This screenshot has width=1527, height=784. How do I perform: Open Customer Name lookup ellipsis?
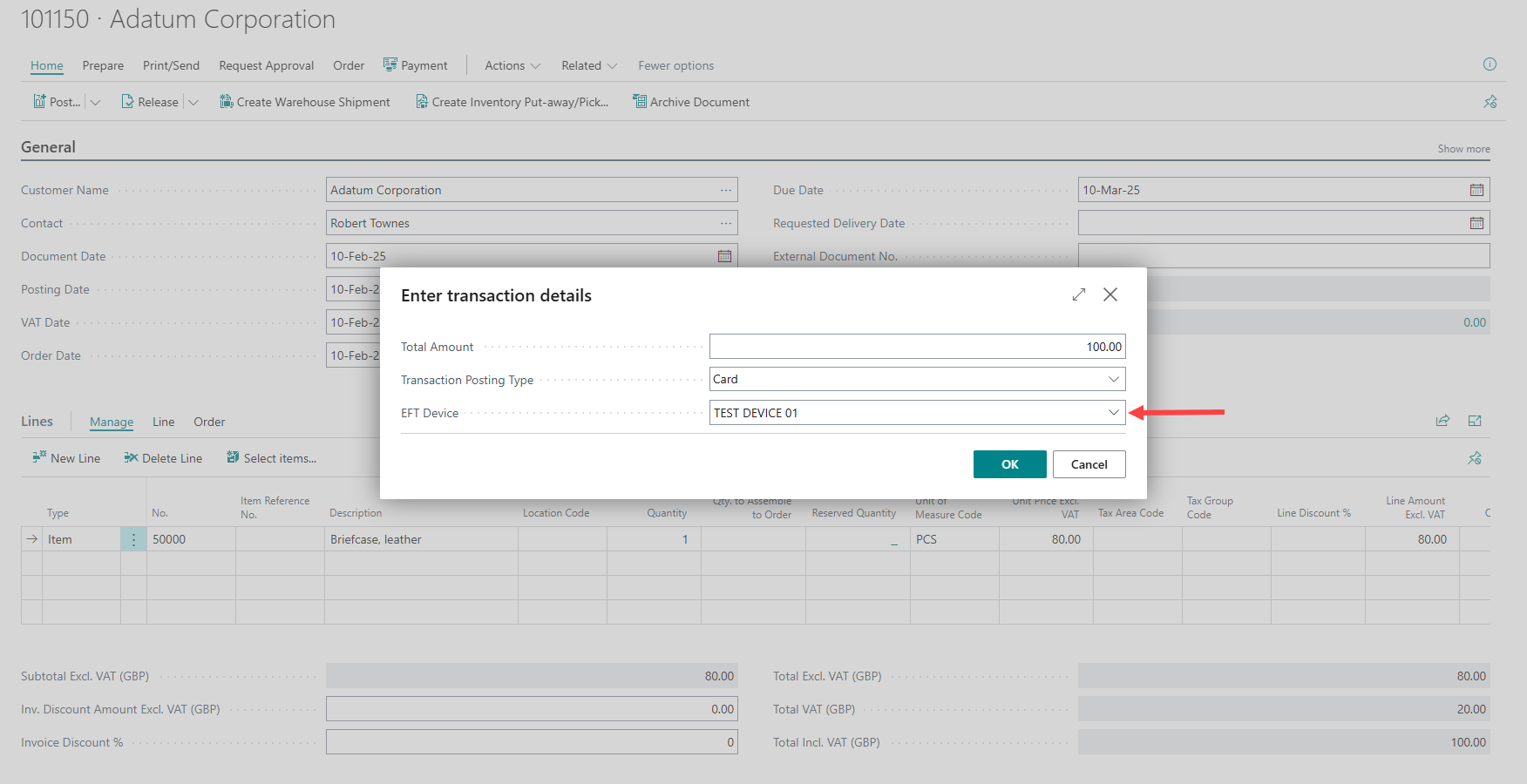coord(725,190)
